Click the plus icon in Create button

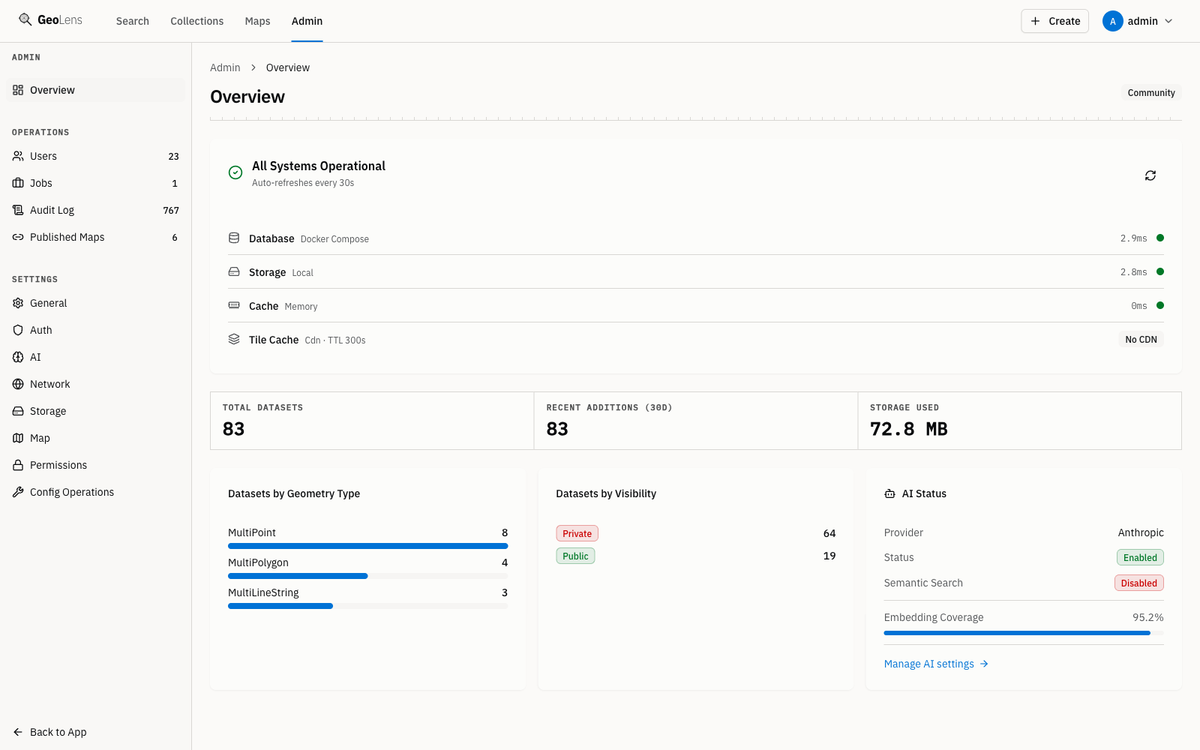point(1036,21)
